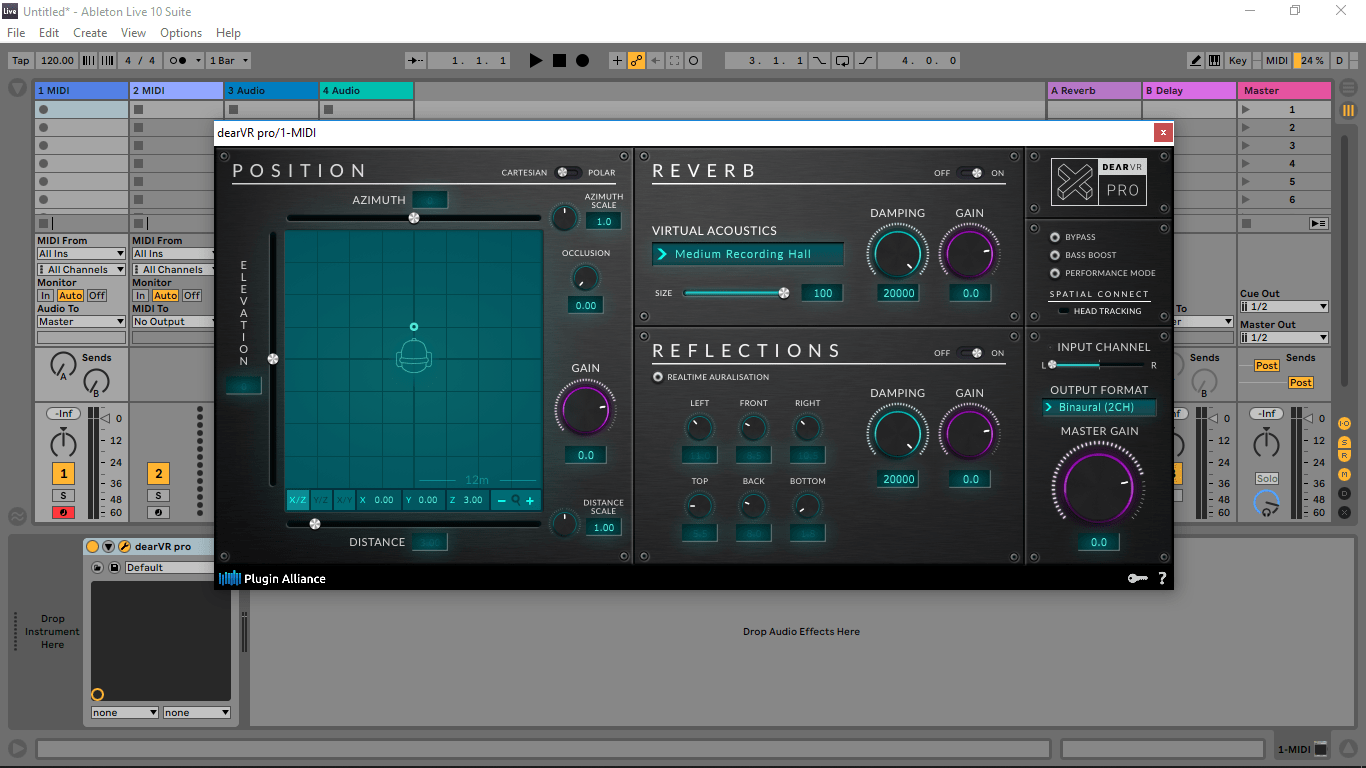Open track 1 Audio To Master dropdown
The height and width of the screenshot is (768, 1366).
[x=81, y=322]
